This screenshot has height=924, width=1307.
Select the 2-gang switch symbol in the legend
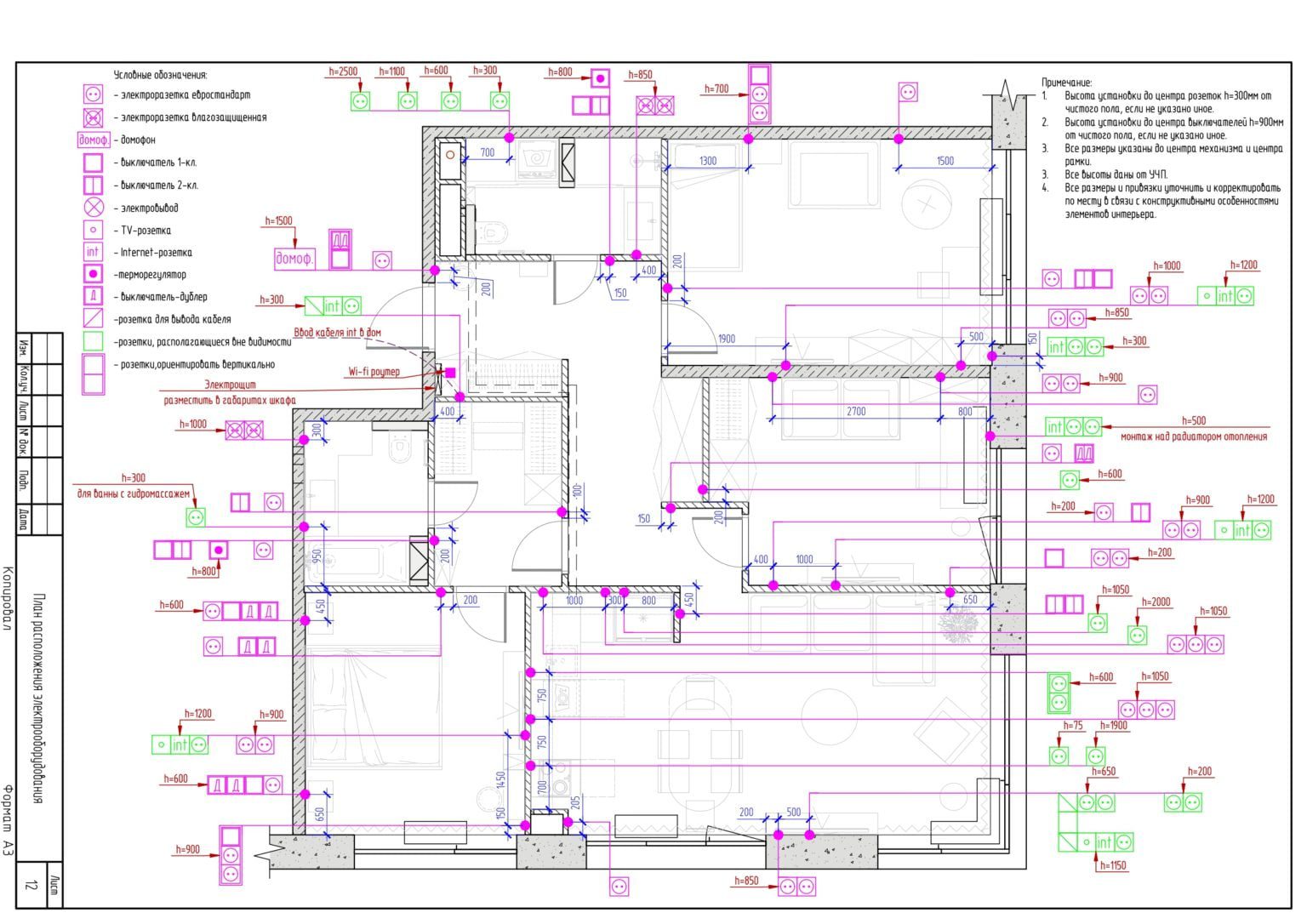tap(93, 185)
